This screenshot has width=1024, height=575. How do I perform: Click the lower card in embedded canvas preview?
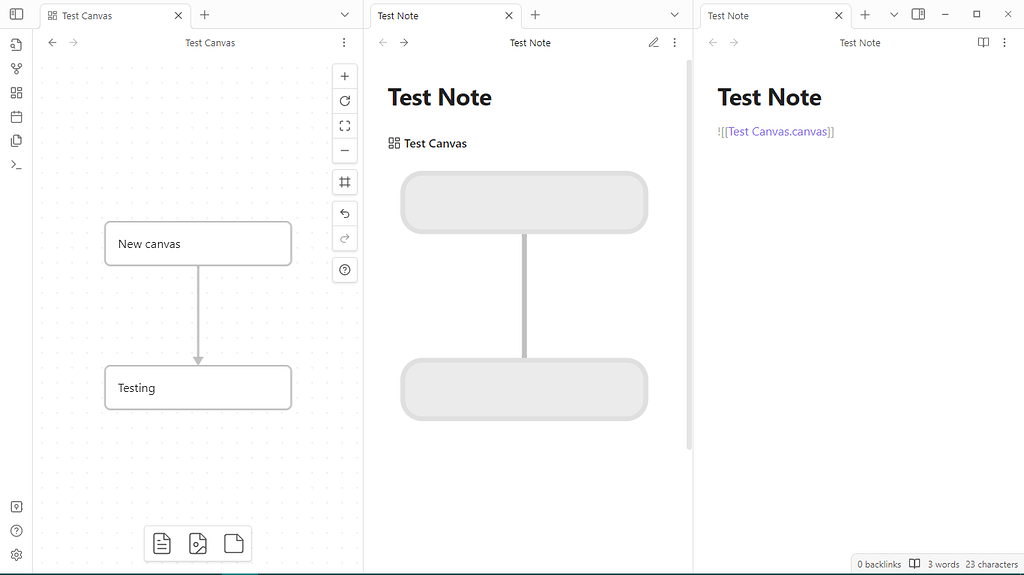pos(524,389)
